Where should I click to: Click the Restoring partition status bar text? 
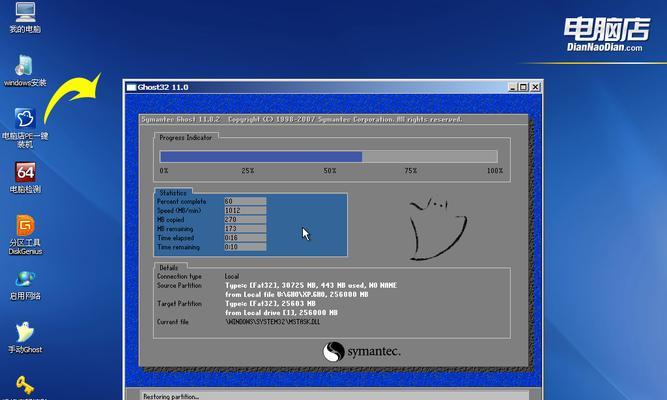coord(171,397)
